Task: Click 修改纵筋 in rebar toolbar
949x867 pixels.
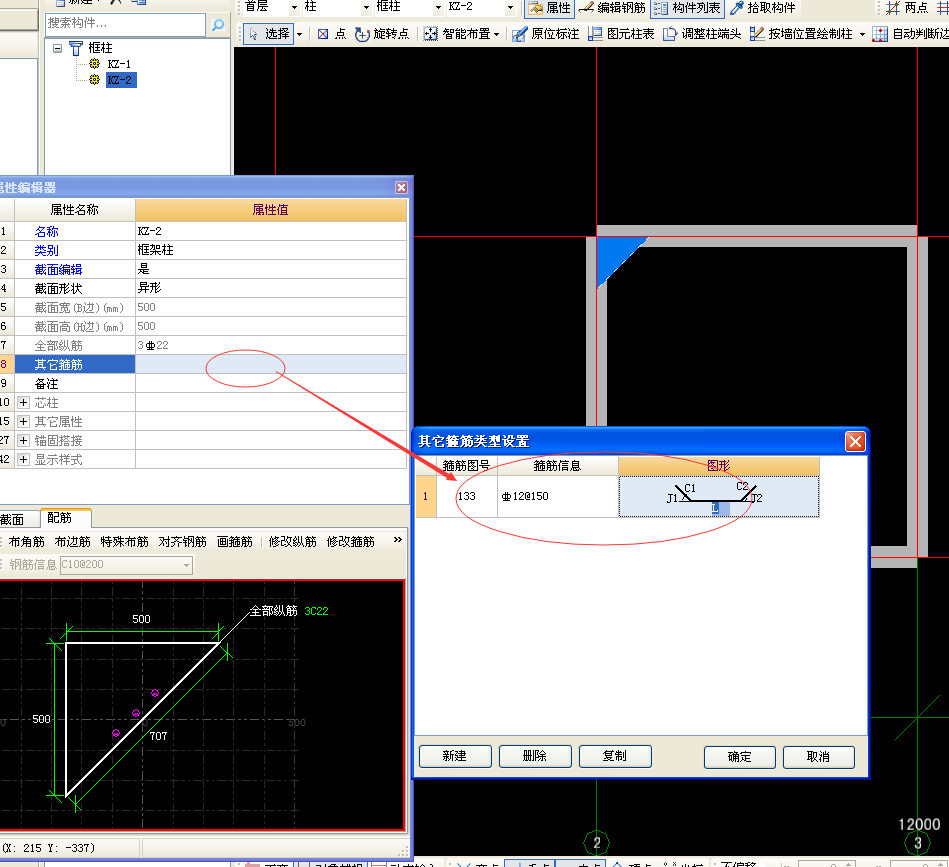Action: (x=293, y=541)
